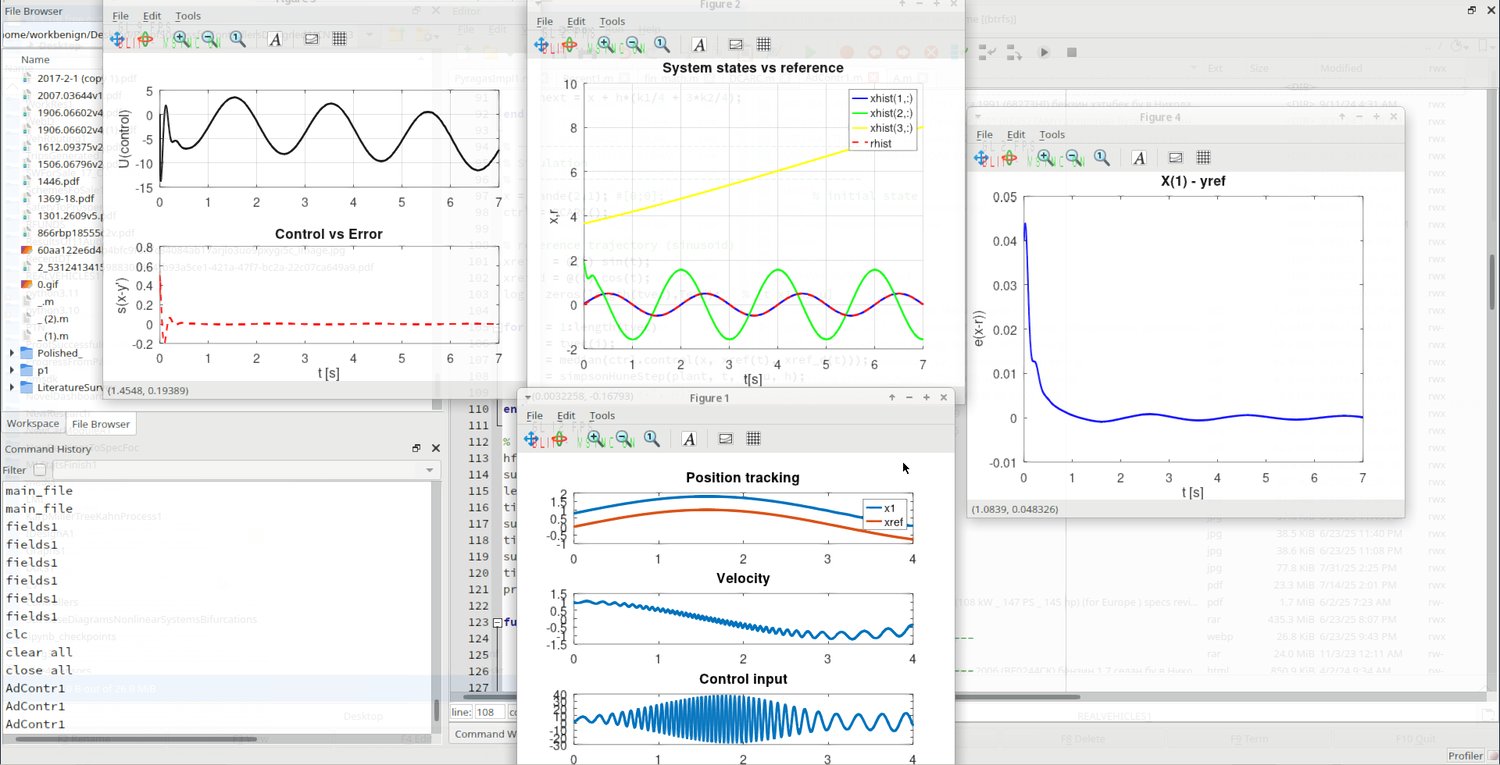Toggle axes visibility in Figure 4
Screen dimensions: 1500x765
[x=1176, y=157]
